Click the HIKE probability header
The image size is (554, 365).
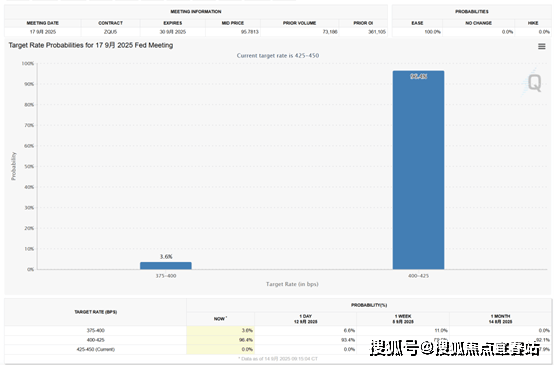[x=533, y=23]
